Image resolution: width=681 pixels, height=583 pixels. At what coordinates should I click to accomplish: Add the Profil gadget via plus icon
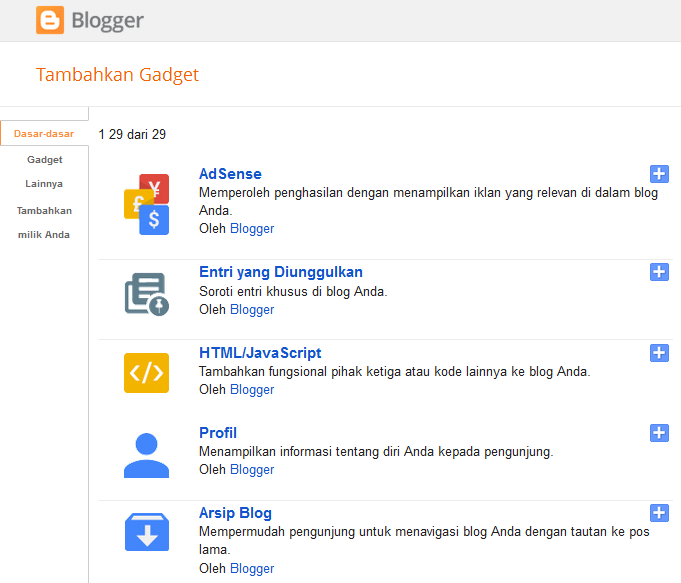(659, 433)
